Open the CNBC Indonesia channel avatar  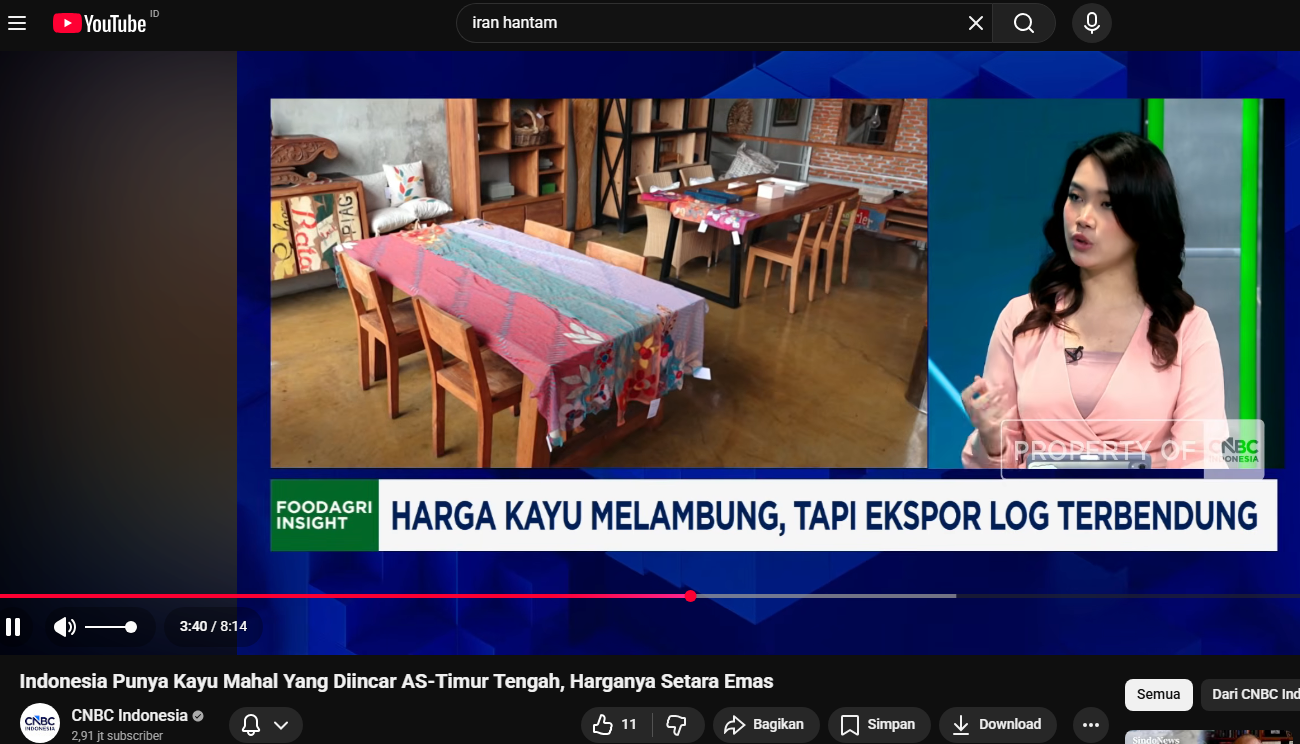pyautogui.click(x=40, y=723)
